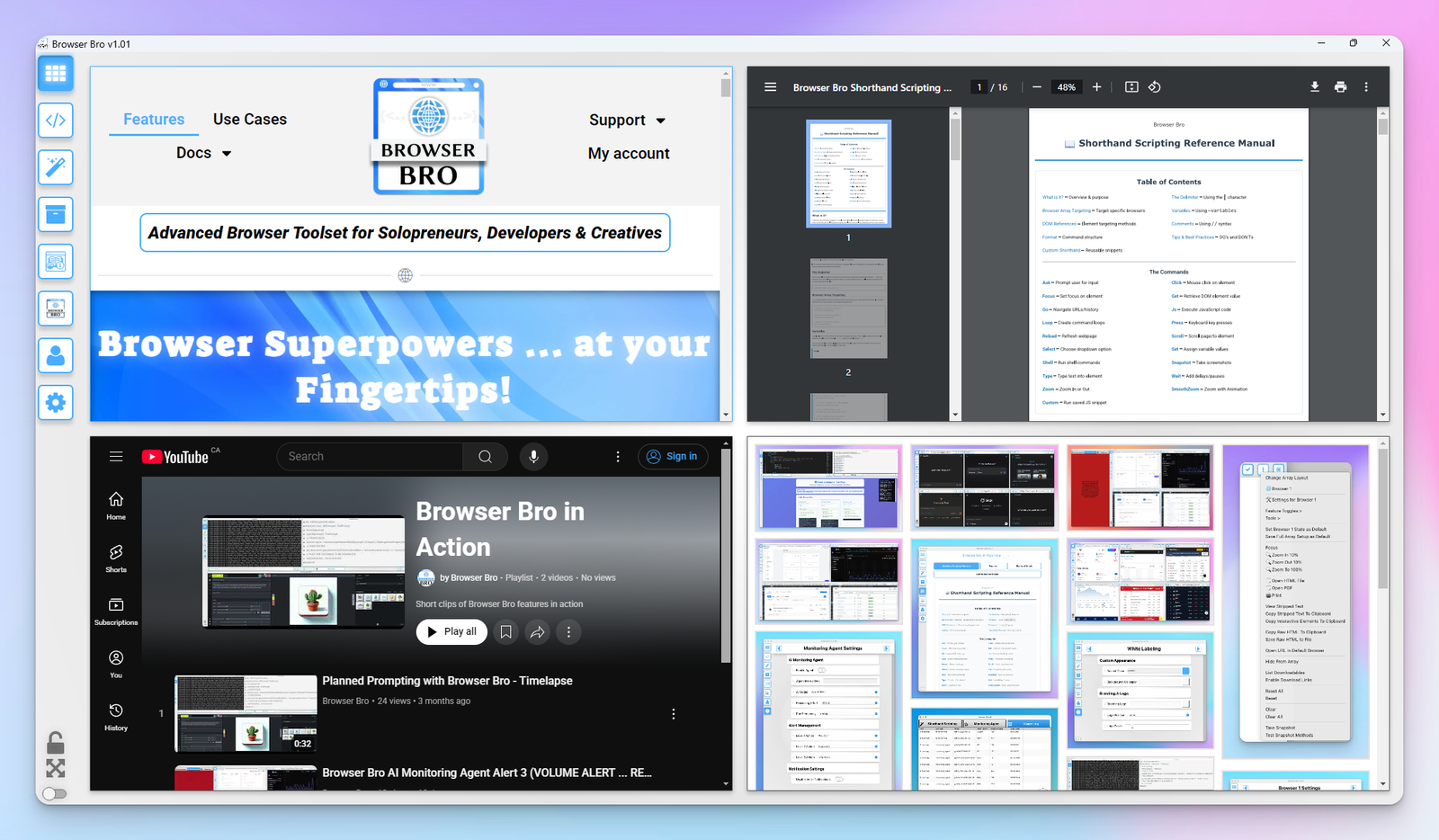Switch to the Features tab

click(x=154, y=120)
